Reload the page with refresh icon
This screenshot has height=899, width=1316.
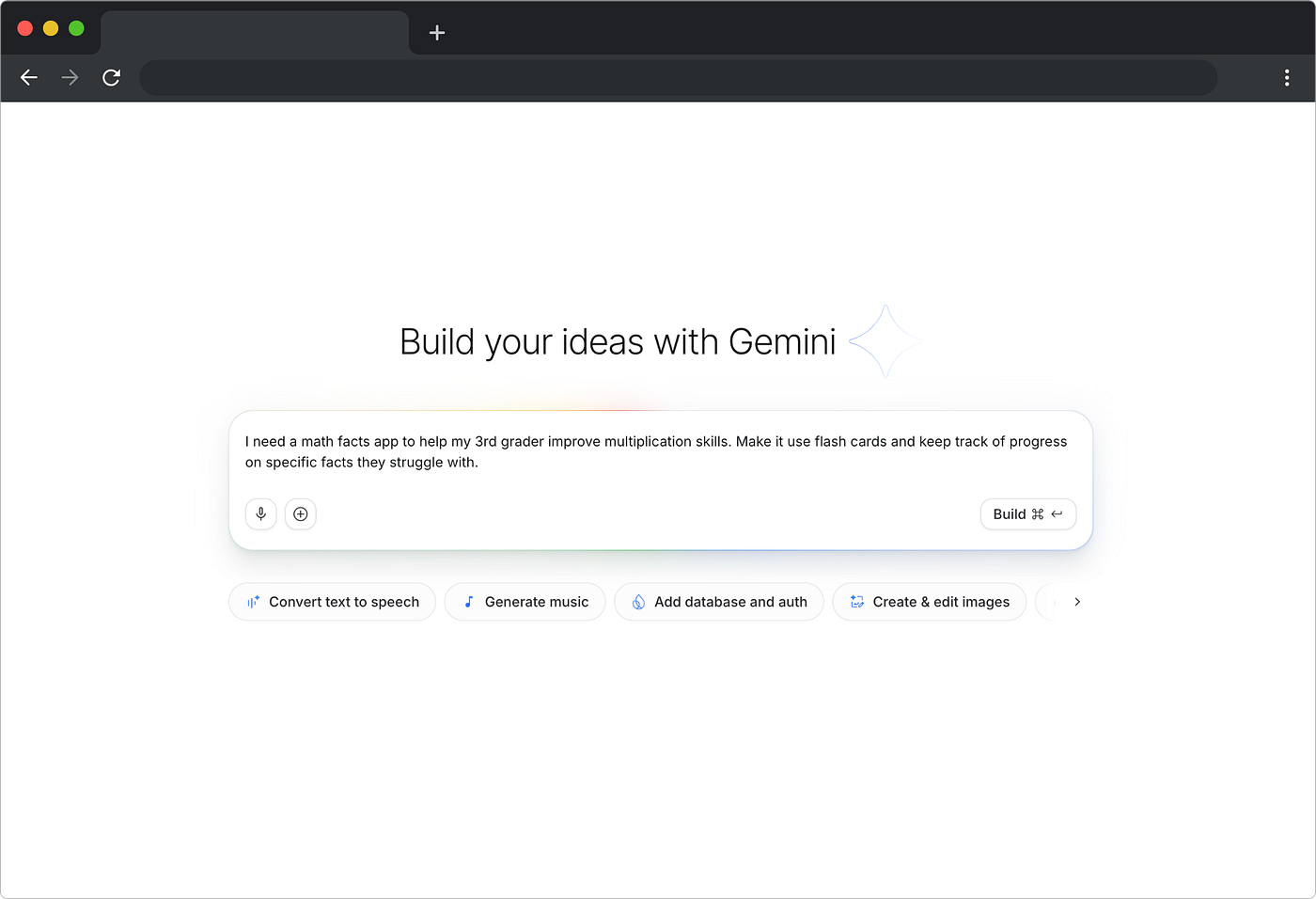111,78
